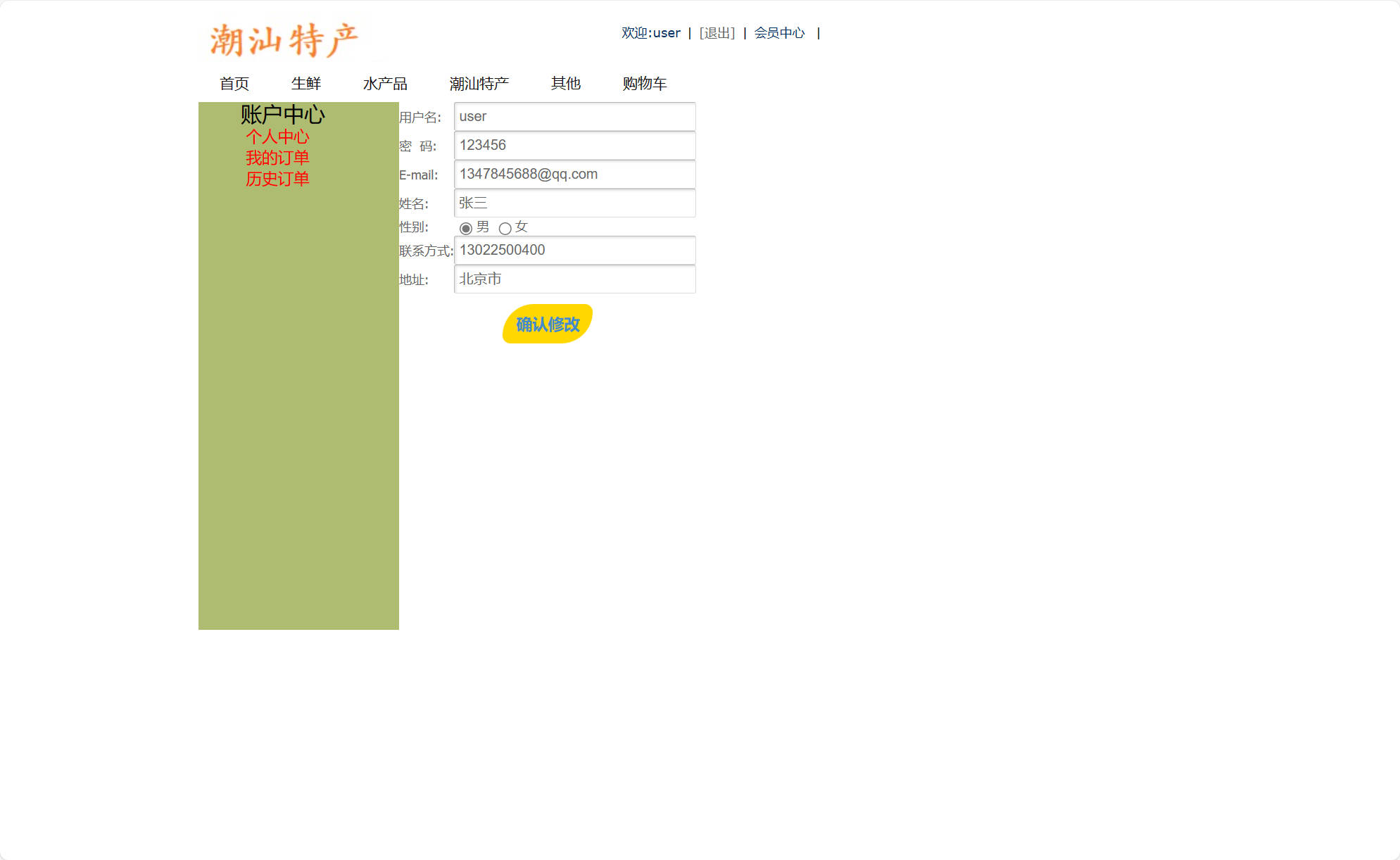Click the 地址 field showing 北京市
This screenshot has height=860, width=1400.
pyautogui.click(x=574, y=279)
